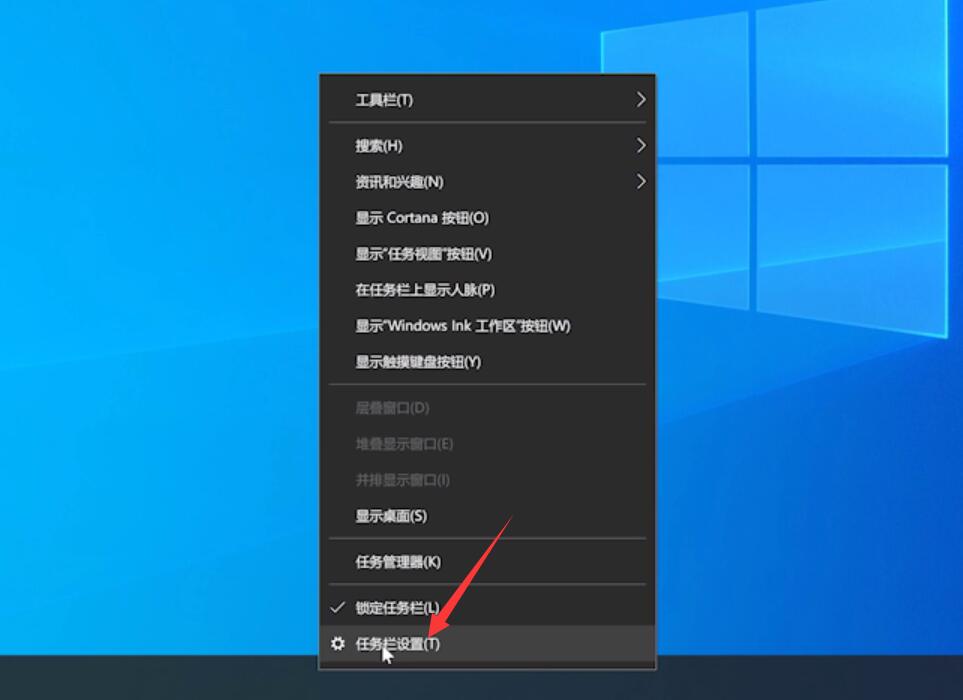Expand the 工具栏(T) submenu arrow
The height and width of the screenshot is (700, 963).
641,99
